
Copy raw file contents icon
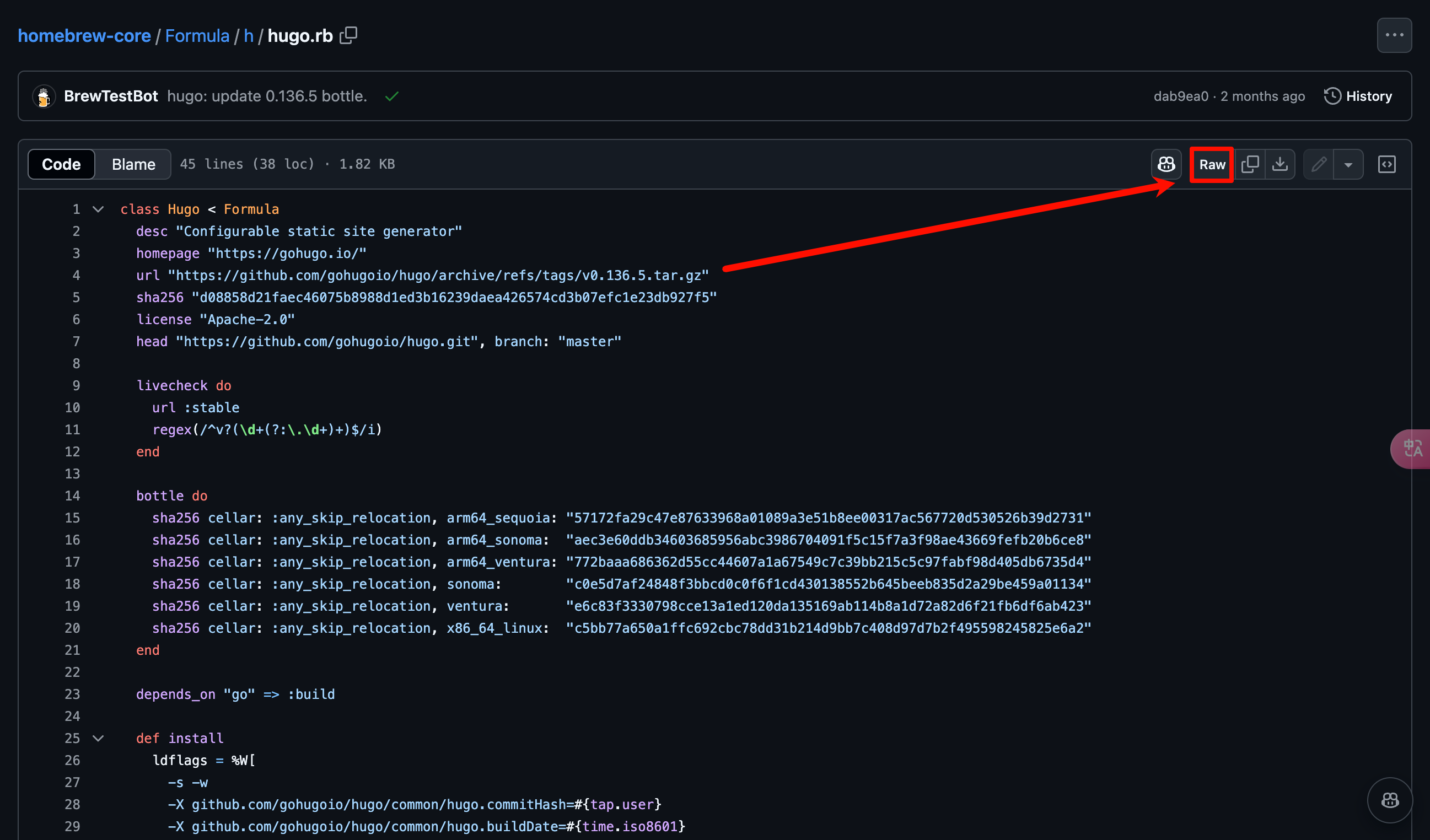[x=1250, y=164]
